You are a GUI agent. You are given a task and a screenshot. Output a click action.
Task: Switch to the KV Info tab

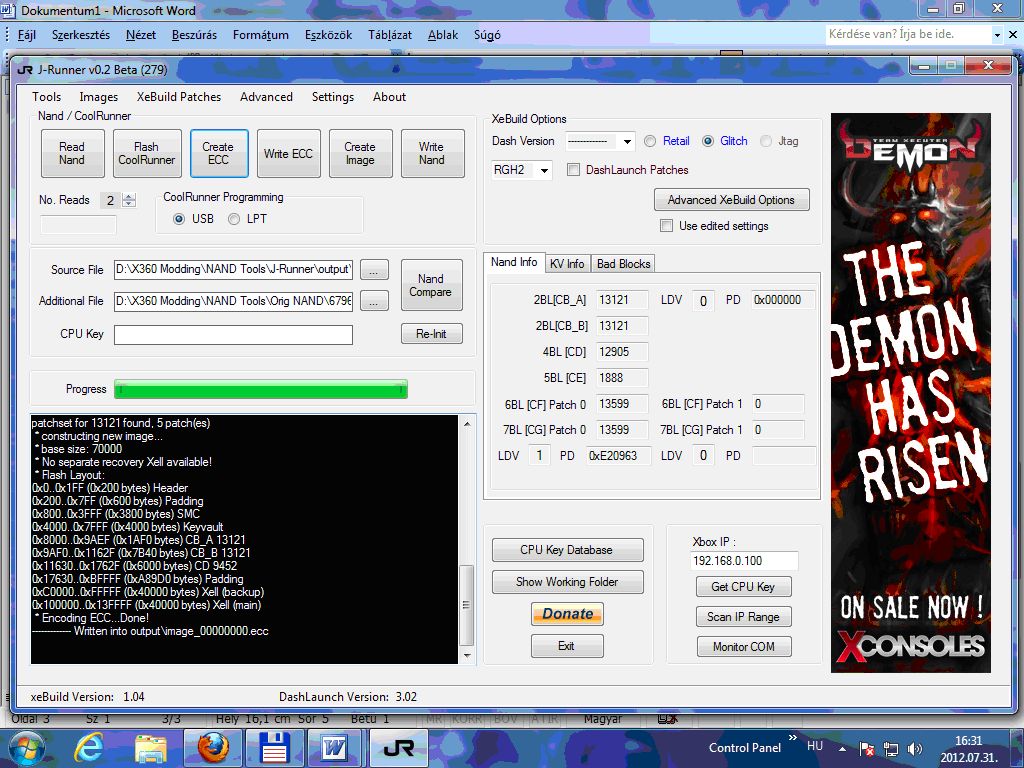pos(567,264)
